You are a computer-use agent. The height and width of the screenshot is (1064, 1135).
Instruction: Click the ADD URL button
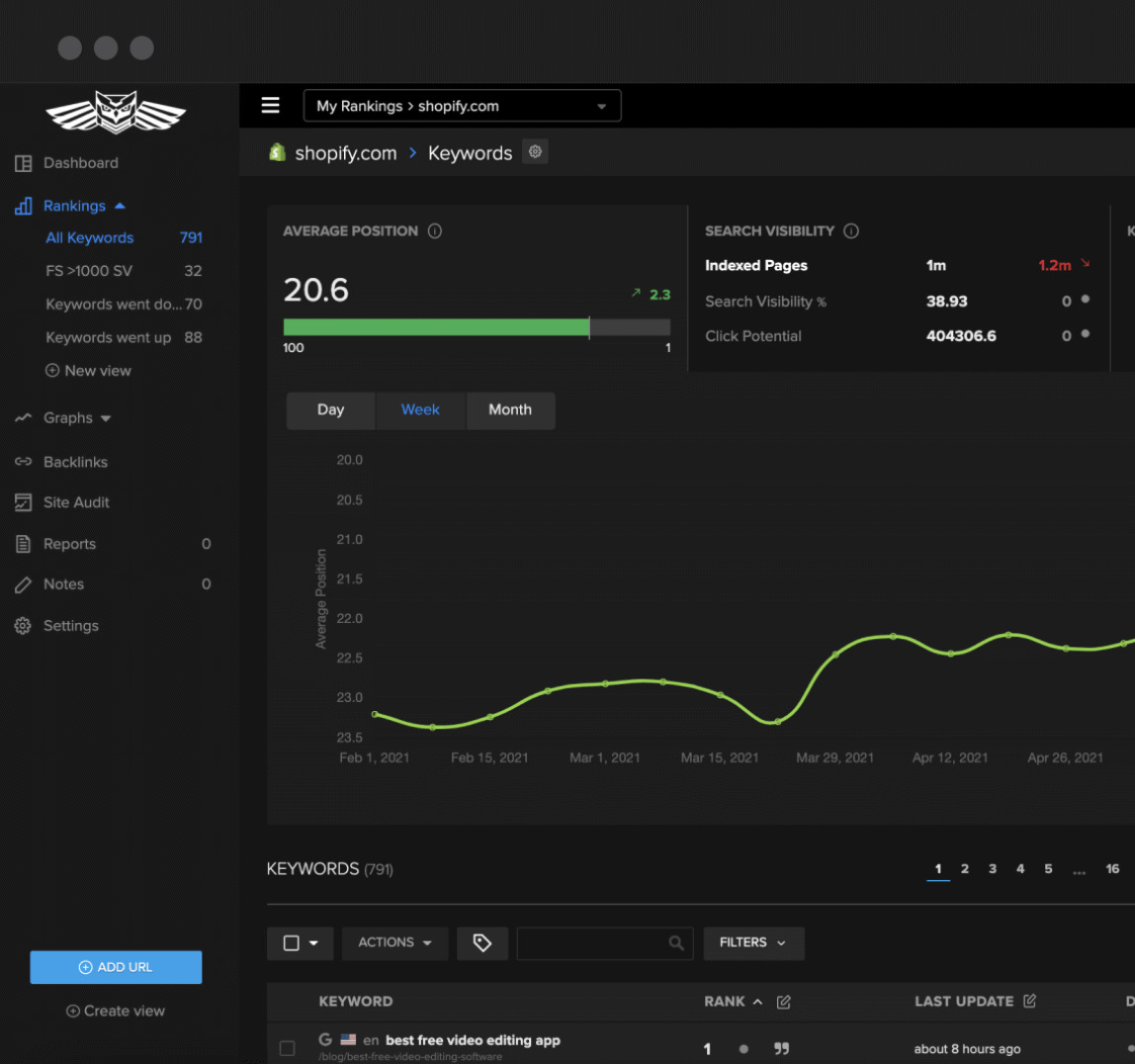(x=116, y=967)
